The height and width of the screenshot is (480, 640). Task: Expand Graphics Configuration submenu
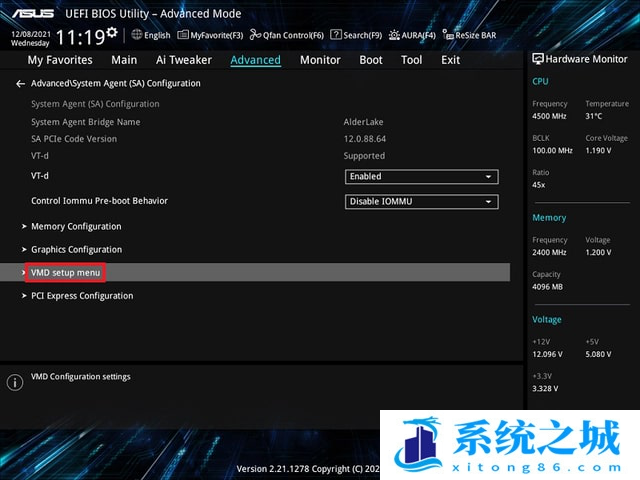click(x=76, y=250)
